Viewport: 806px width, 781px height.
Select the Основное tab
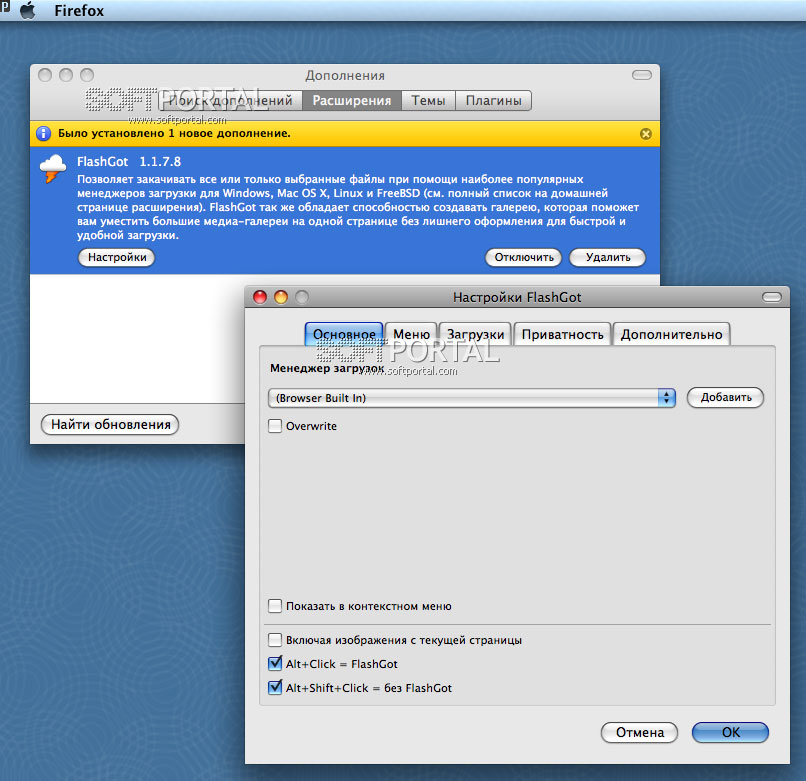pos(344,334)
